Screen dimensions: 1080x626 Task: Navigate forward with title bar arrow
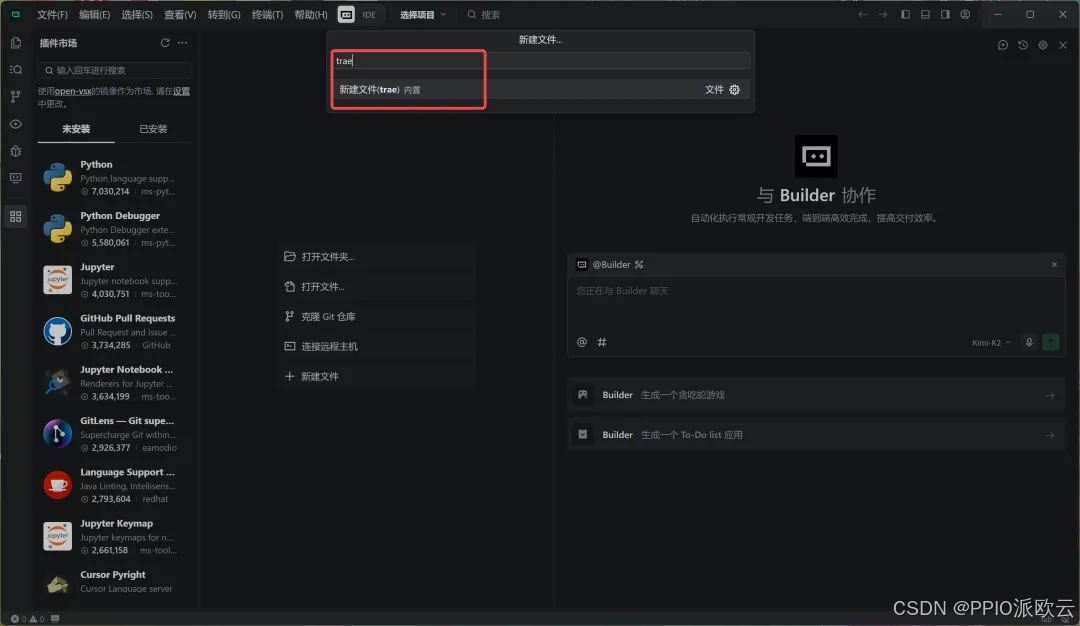point(883,14)
